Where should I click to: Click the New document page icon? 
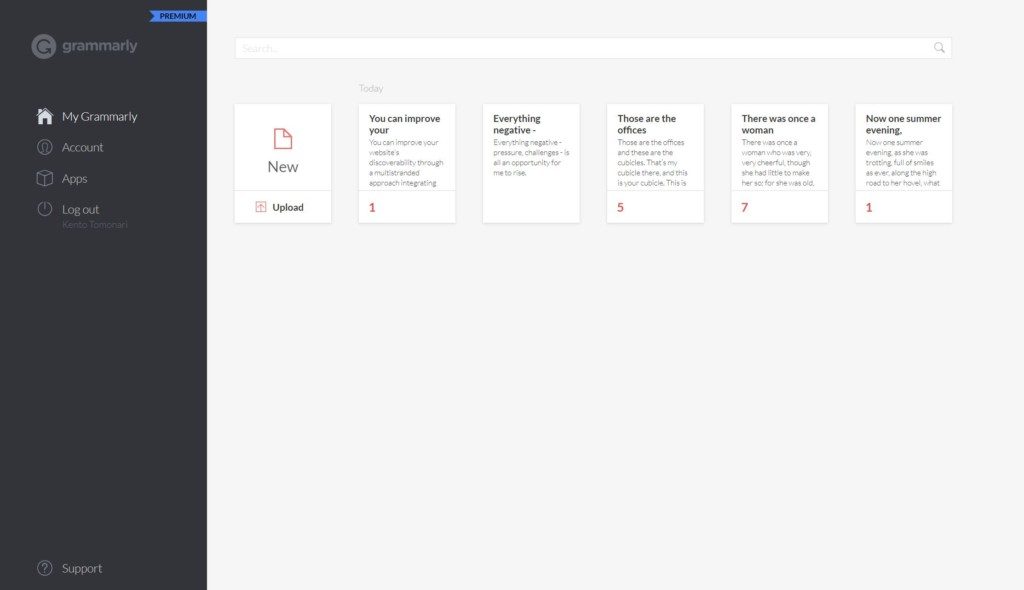click(283, 139)
